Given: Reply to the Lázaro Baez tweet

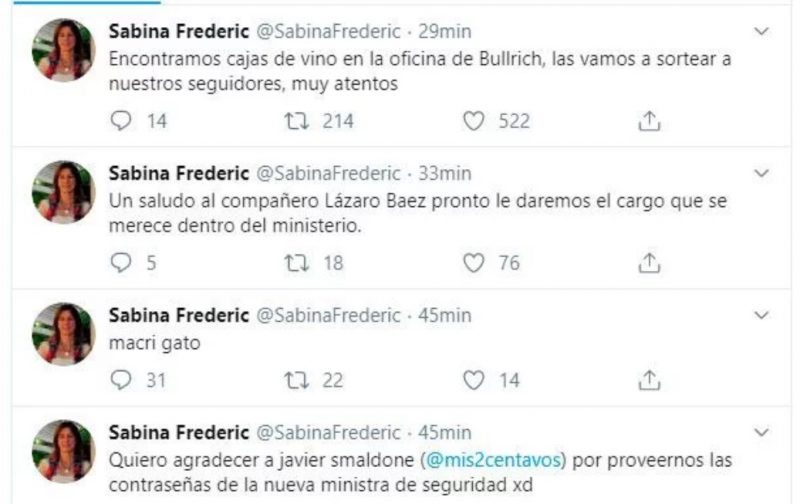Looking at the screenshot, I should click(121, 262).
